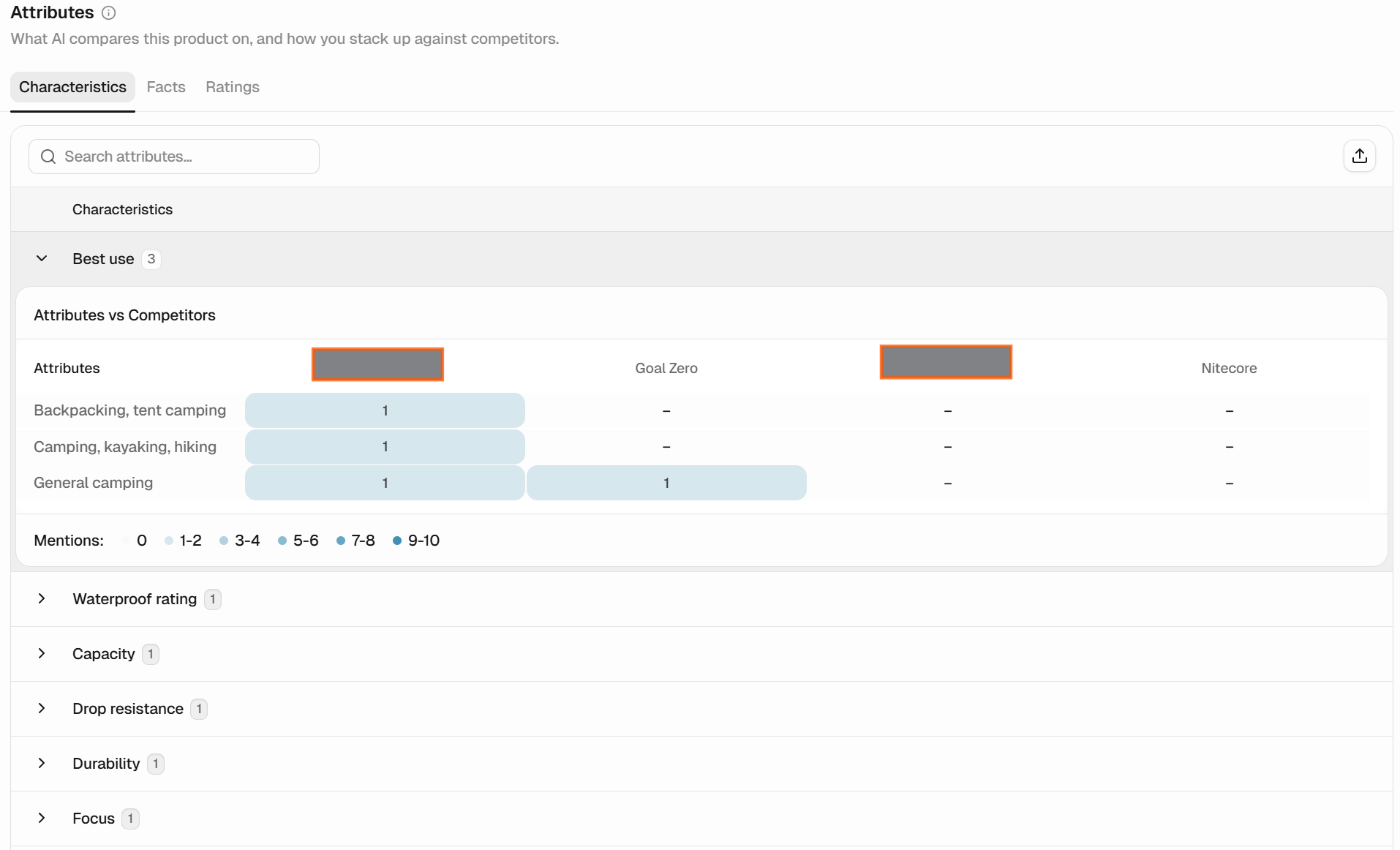Screen dimensions: 1400x850
Task: Switch to the Ratings tab
Action: pyautogui.click(x=233, y=87)
